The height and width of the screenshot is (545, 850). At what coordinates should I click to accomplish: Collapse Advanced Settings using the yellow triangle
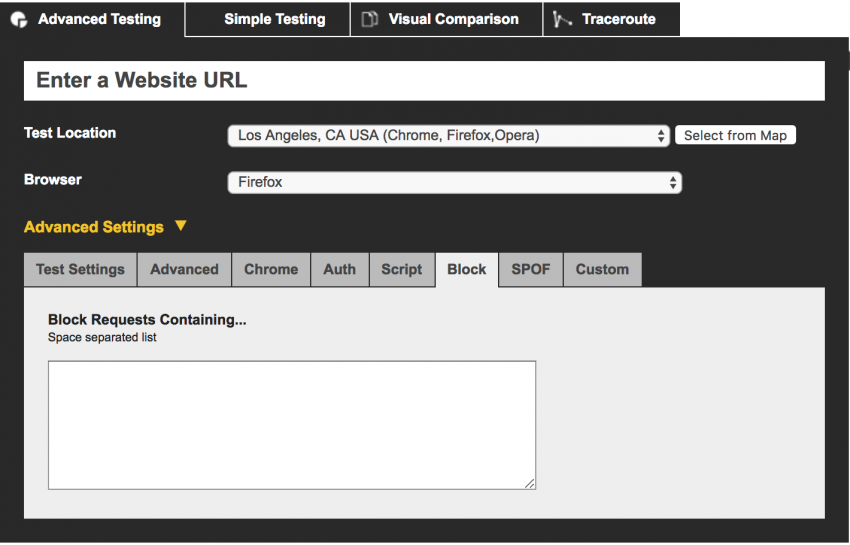pos(180,226)
